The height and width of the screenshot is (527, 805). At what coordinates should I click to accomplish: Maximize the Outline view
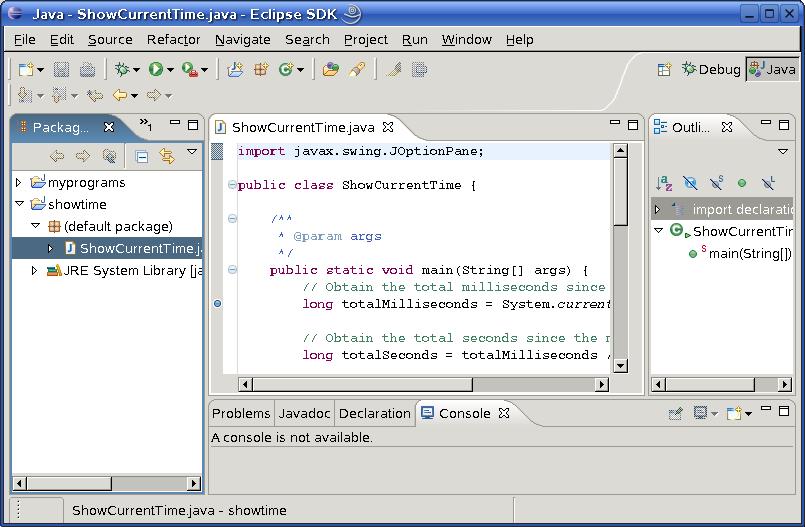click(x=784, y=125)
